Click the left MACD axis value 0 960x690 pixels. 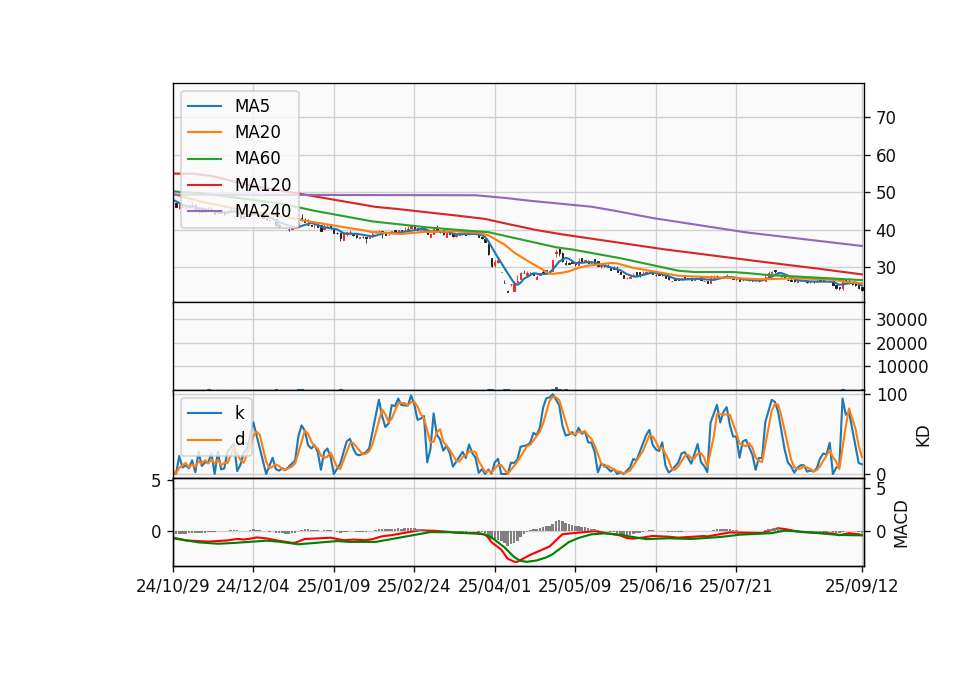(x=156, y=532)
